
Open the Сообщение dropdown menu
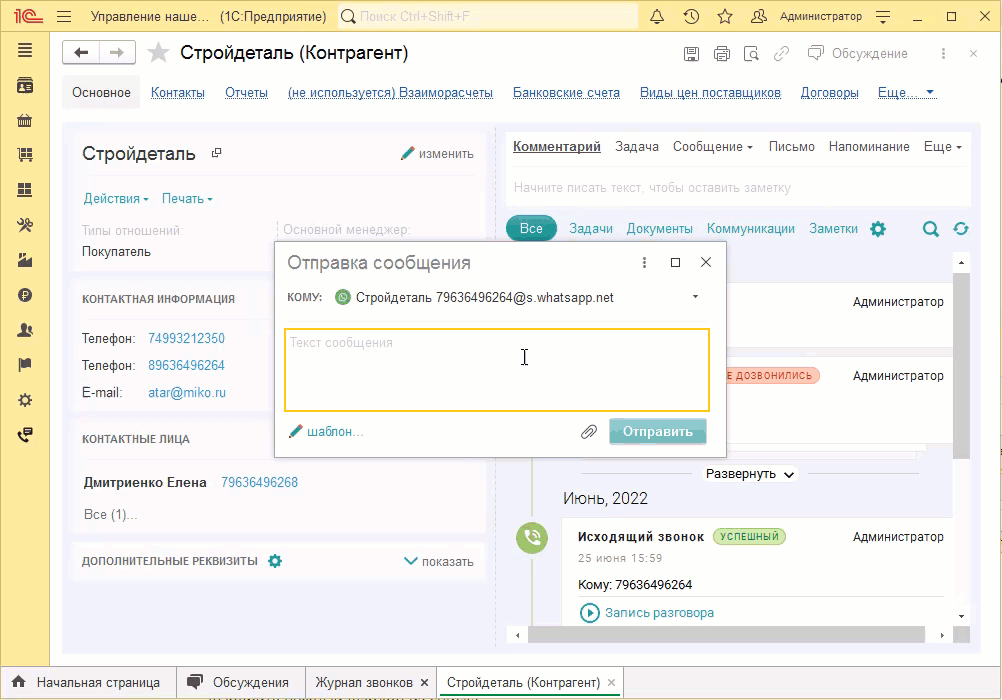click(x=712, y=146)
